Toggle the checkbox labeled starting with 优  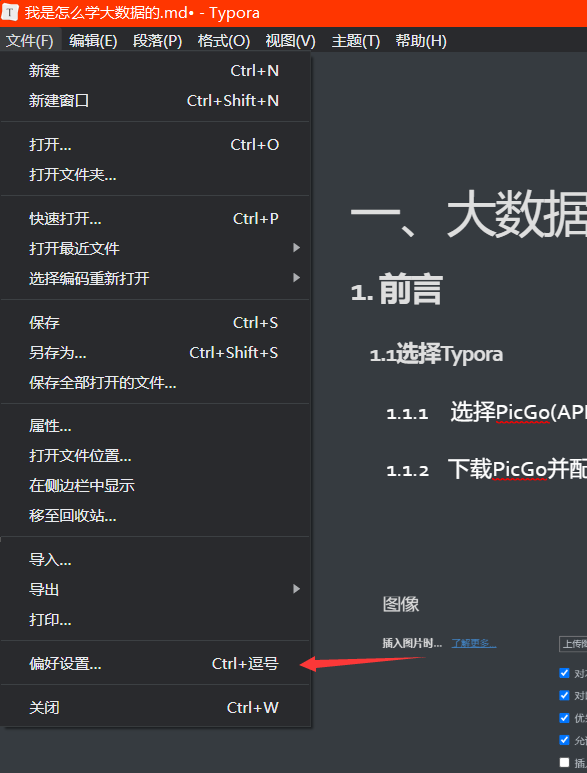pyautogui.click(x=565, y=718)
